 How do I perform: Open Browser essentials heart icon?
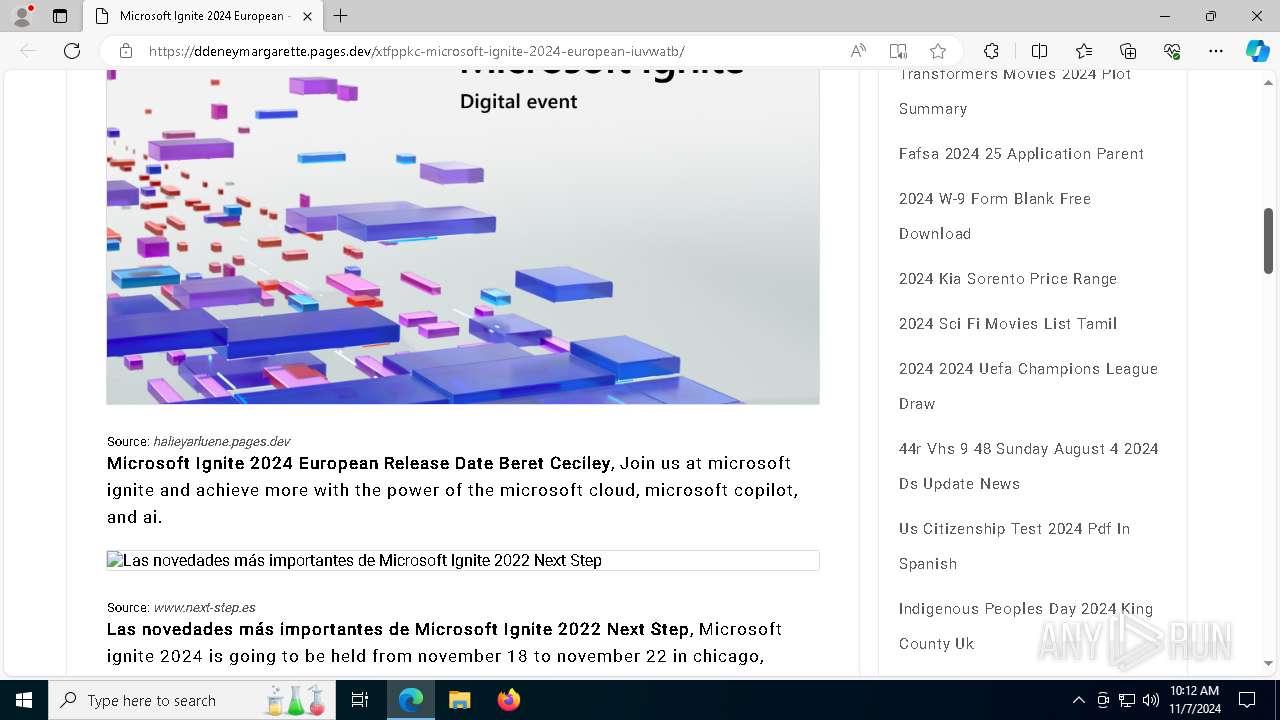(x=1172, y=51)
